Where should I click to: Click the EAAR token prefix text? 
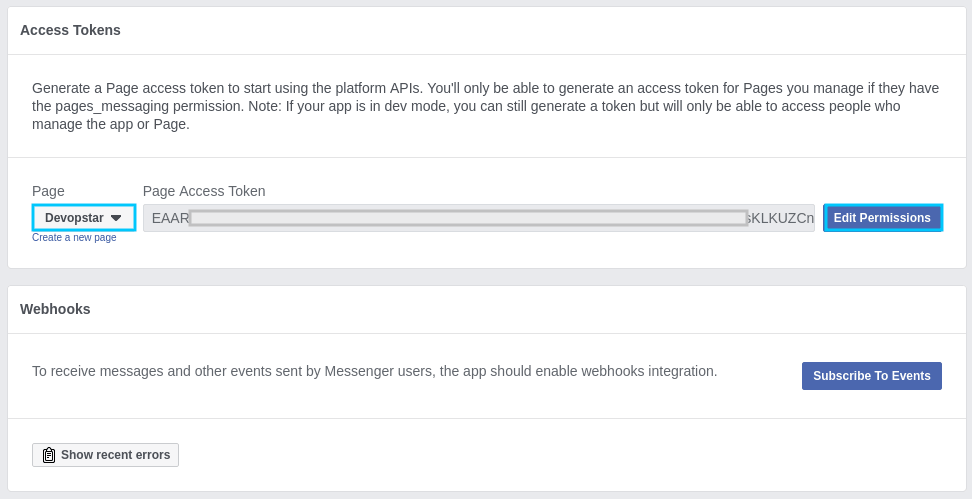click(x=170, y=218)
